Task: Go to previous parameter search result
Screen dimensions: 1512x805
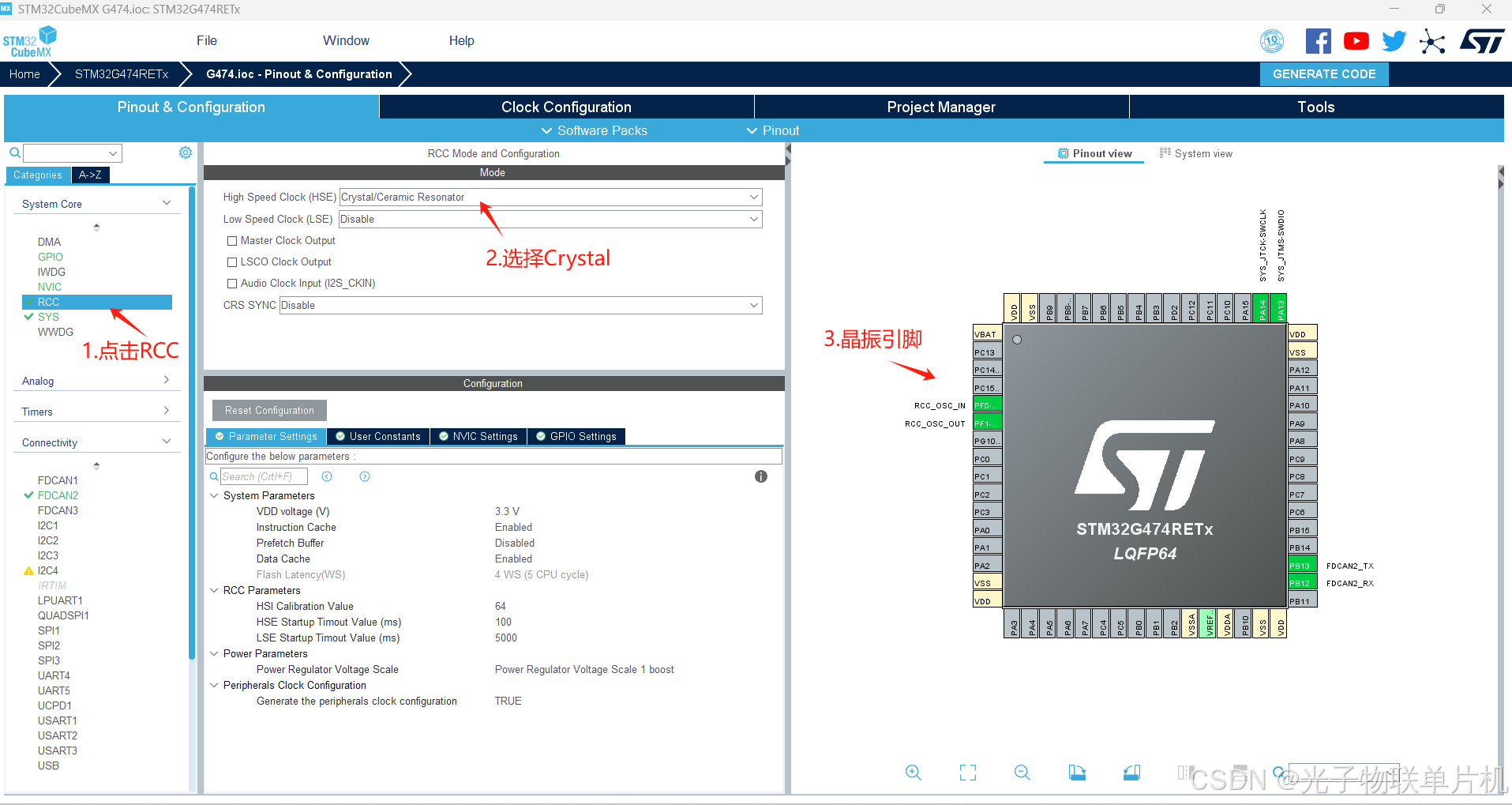Action: (x=327, y=476)
